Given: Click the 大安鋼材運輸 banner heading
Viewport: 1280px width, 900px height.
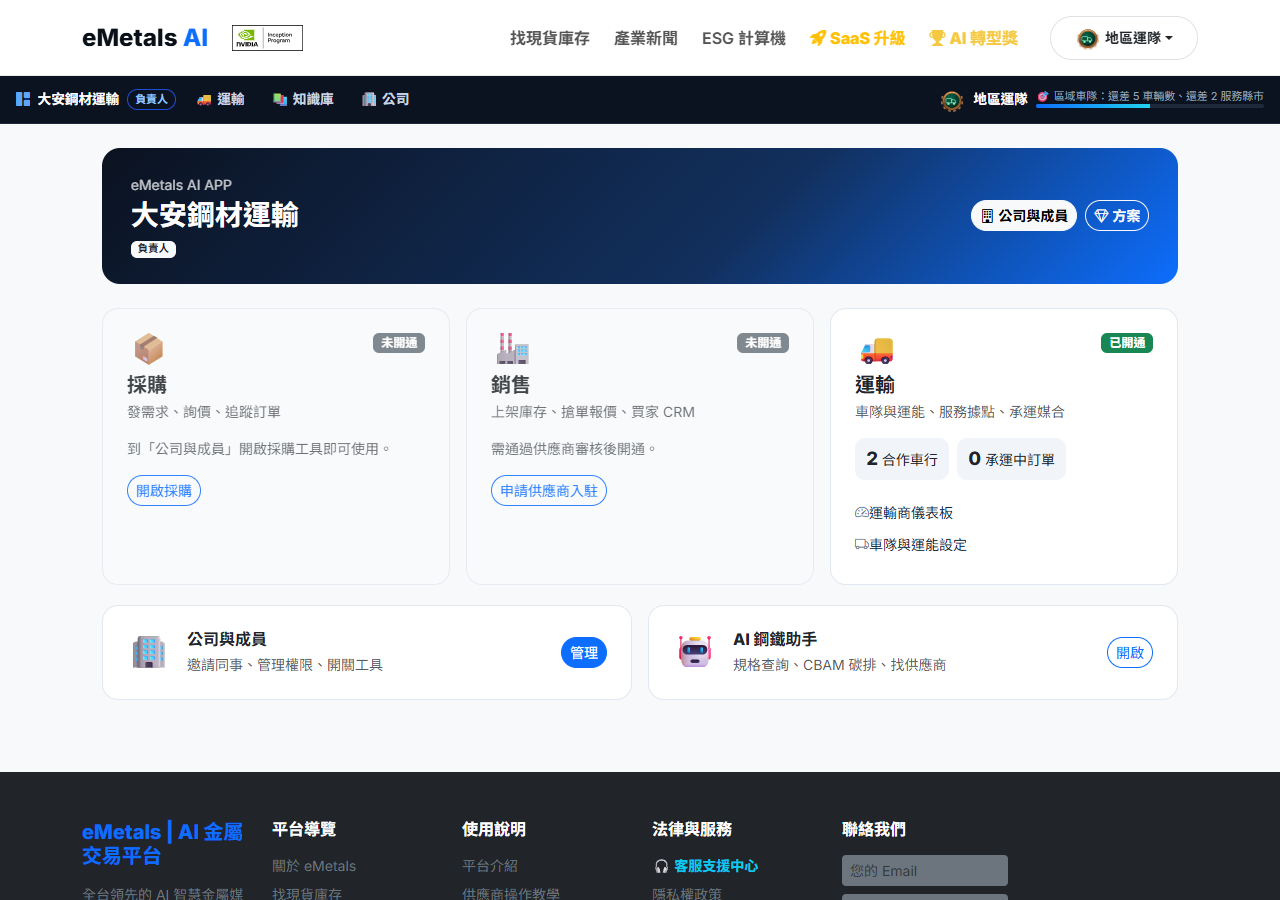Looking at the screenshot, I should [x=215, y=215].
